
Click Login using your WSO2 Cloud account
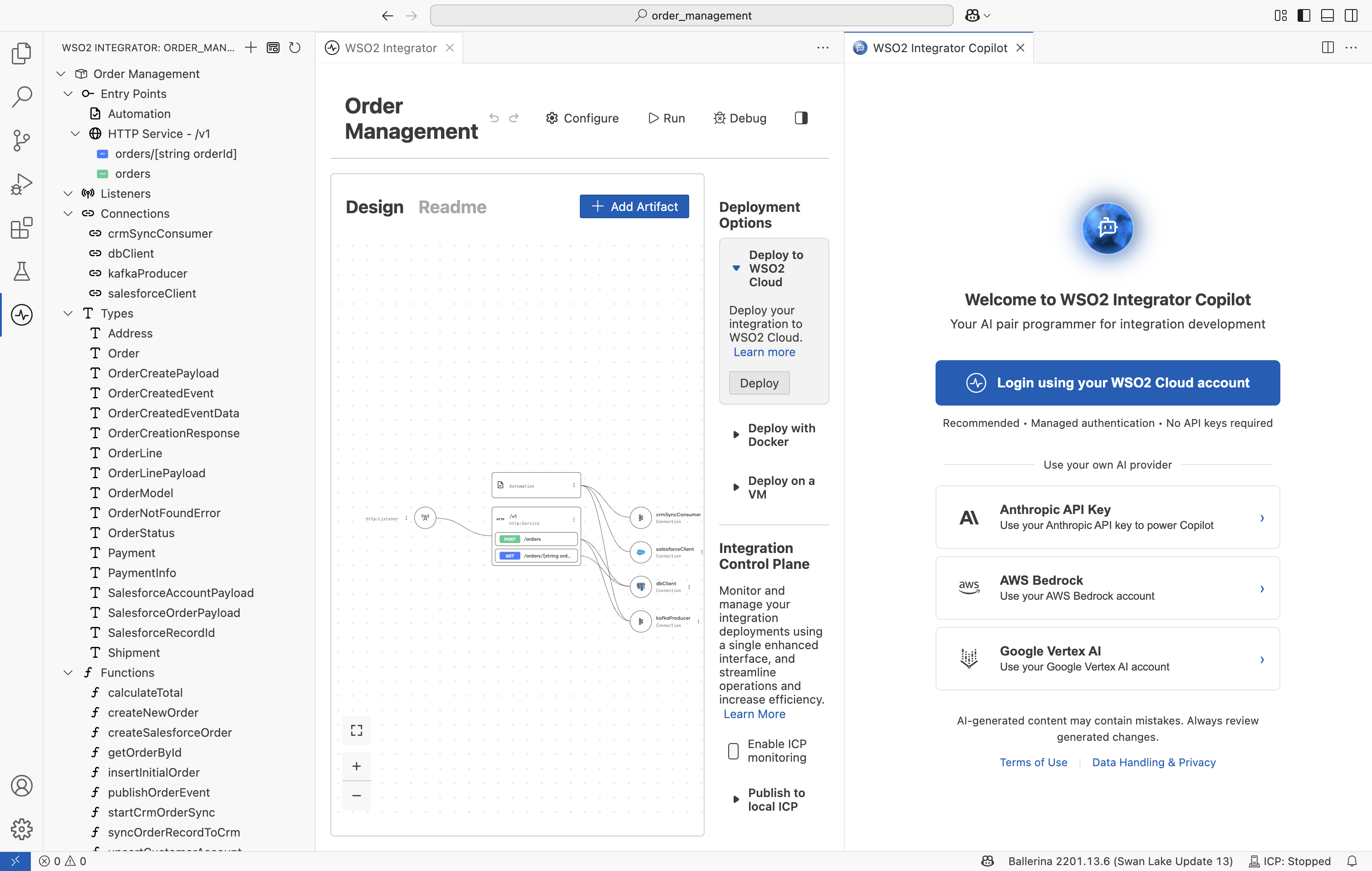[x=1107, y=383]
